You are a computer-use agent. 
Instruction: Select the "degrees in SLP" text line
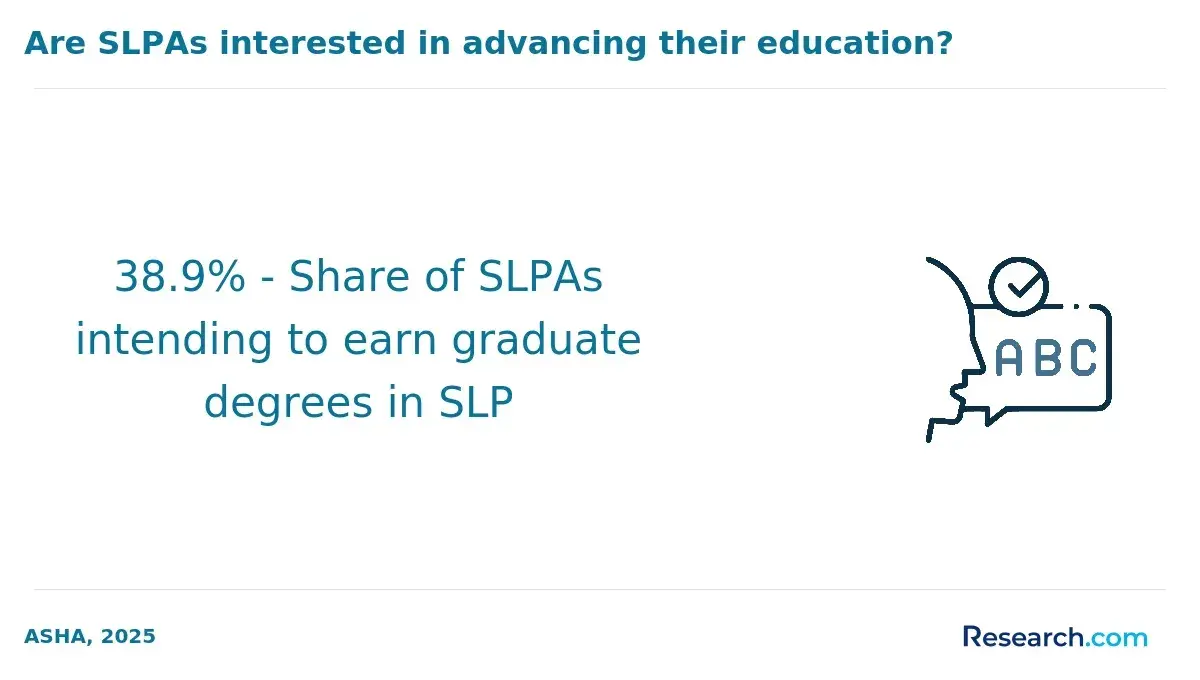(358, 403)
